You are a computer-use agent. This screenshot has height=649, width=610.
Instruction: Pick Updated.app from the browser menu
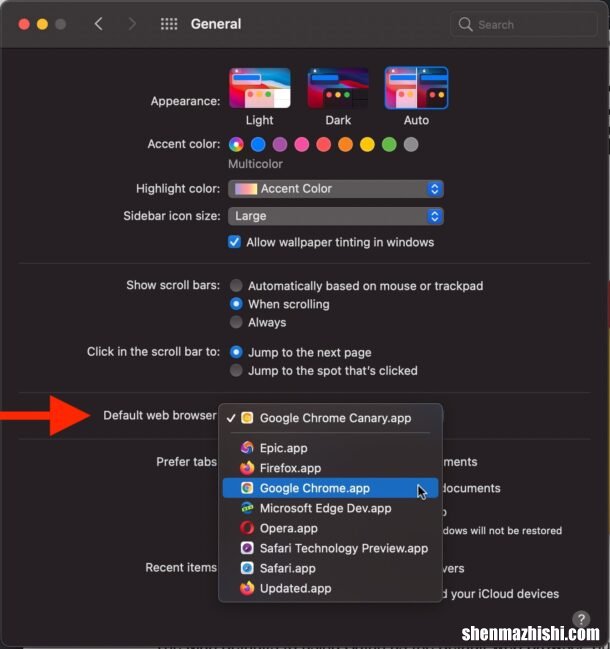point(330,588)
